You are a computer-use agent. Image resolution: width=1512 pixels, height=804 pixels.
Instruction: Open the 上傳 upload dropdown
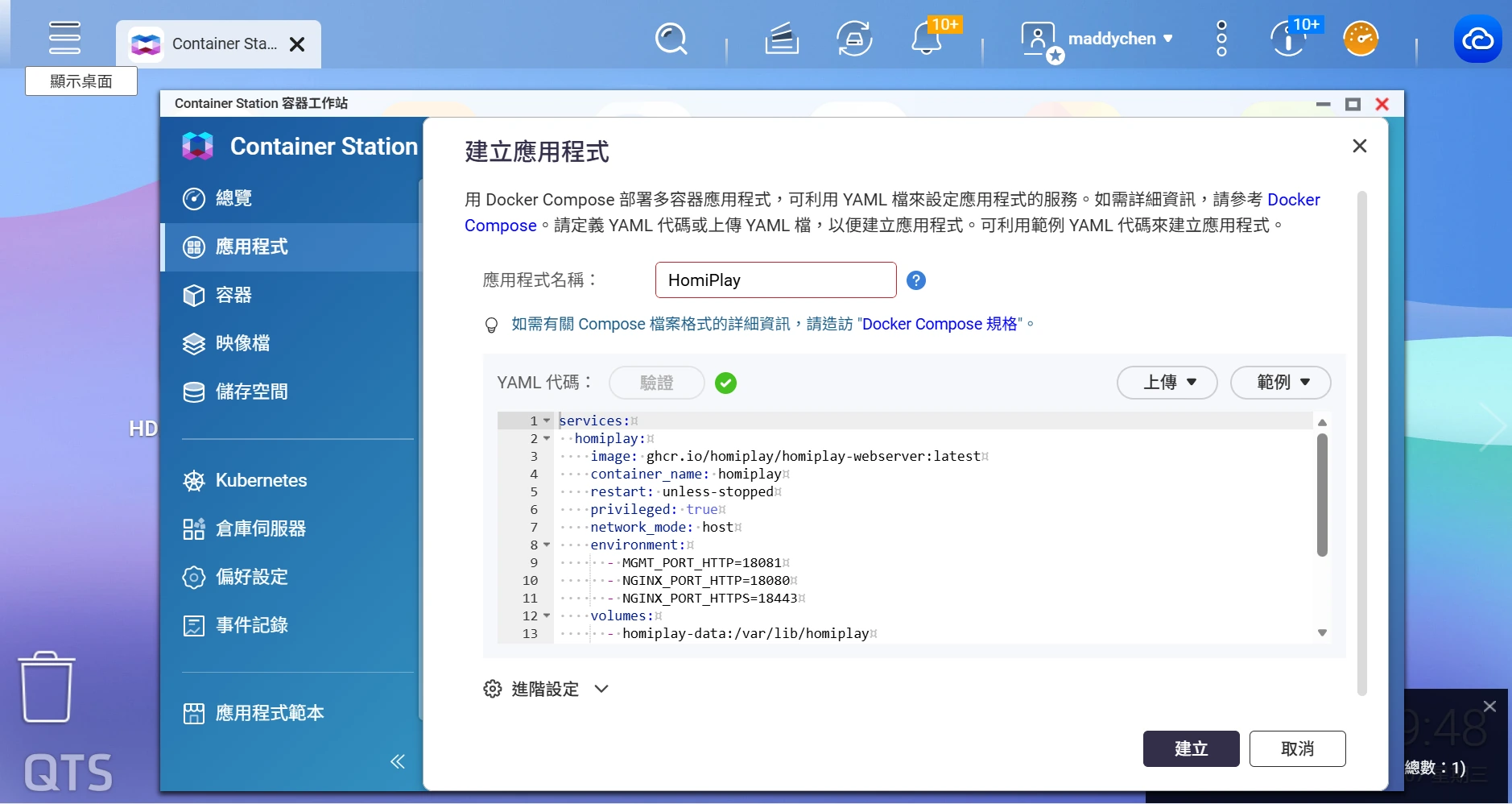click(x=1167, y=383)
